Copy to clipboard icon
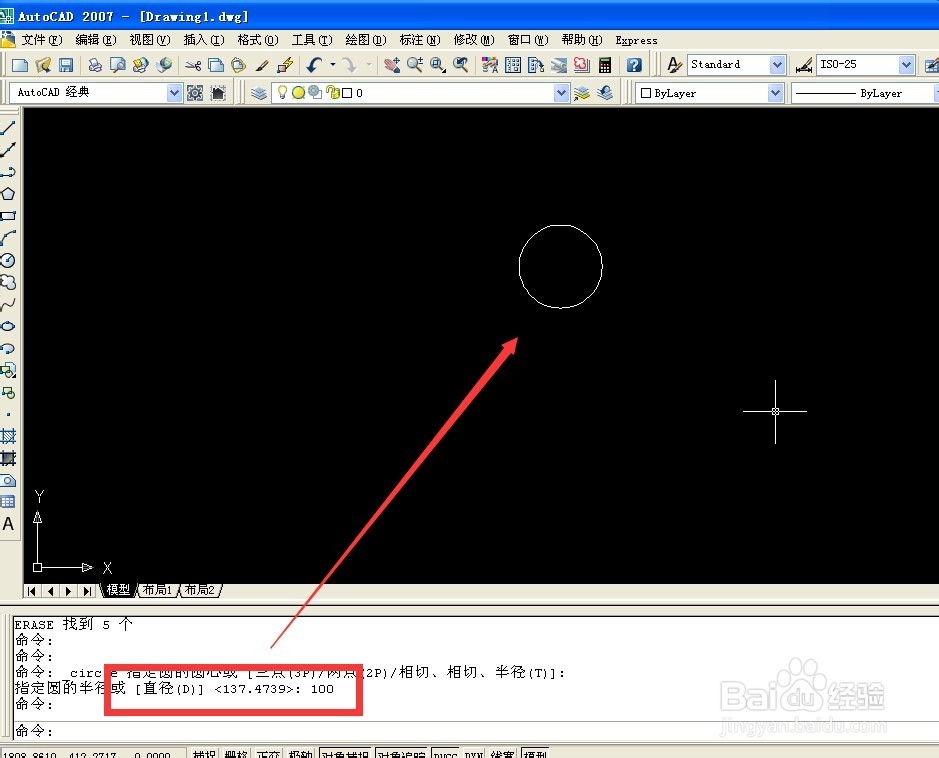 tap(216, 65)
